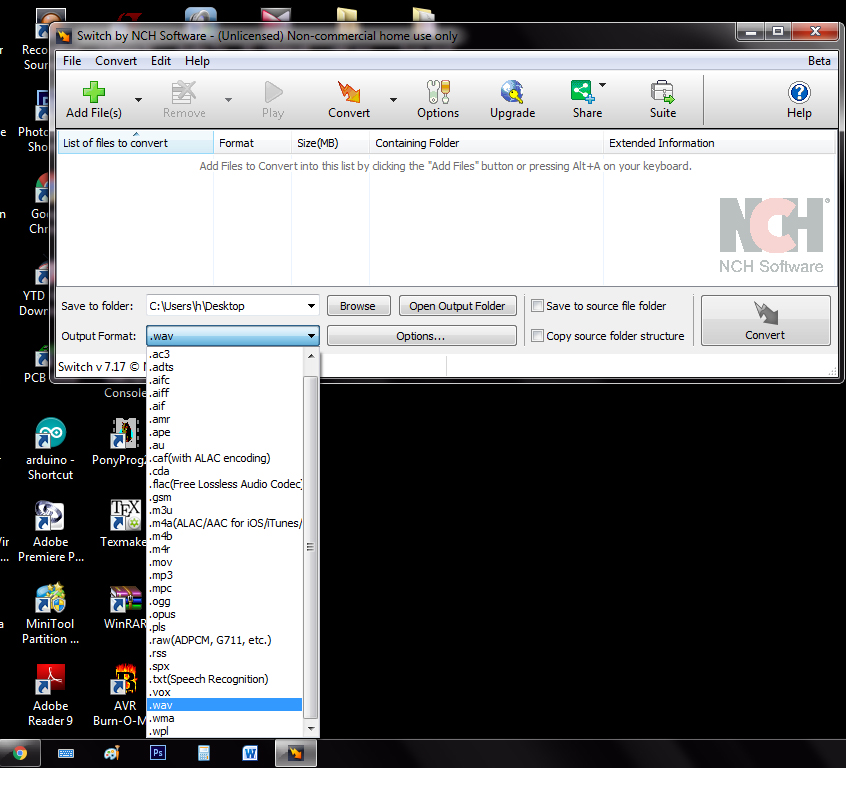Image resolution: width=846 pixels, height=798 pixels.
Task: Click format list scrollbar down arrow
Action: pos(311,729)
